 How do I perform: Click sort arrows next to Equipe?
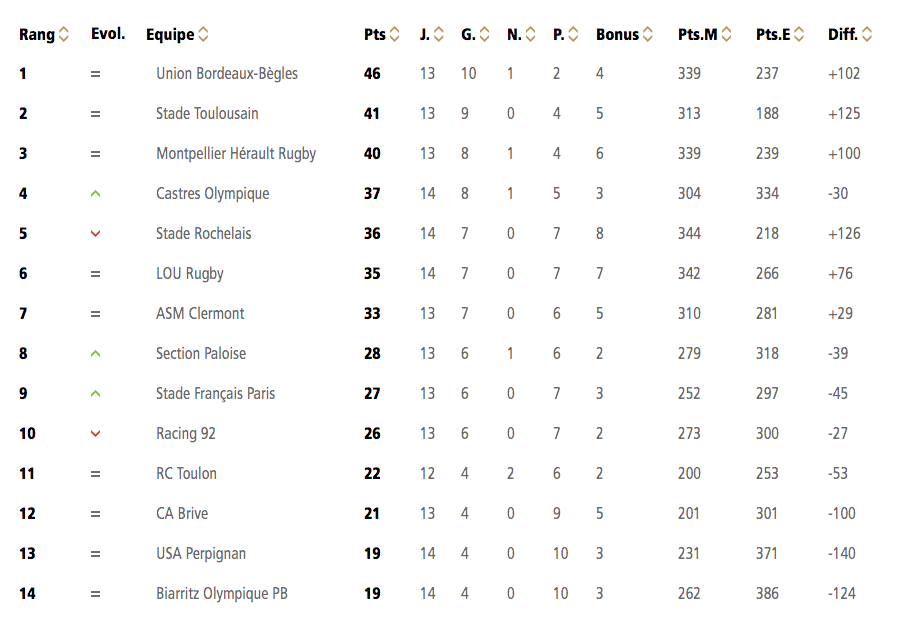(x=203, y=34)
